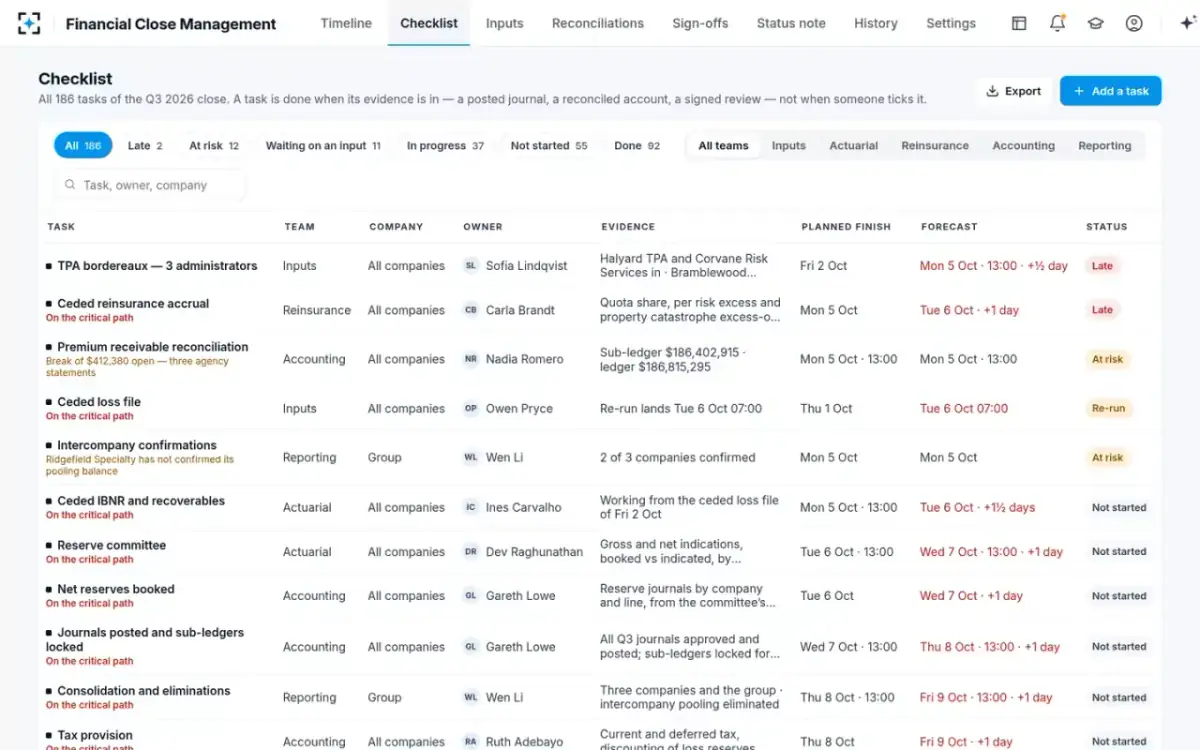
Task: Open the notifications bell
Action: click(1057, 23)
